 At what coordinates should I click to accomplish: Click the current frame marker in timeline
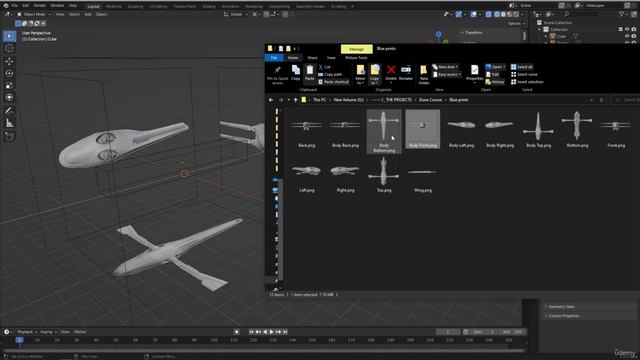(x=19, y=340)
